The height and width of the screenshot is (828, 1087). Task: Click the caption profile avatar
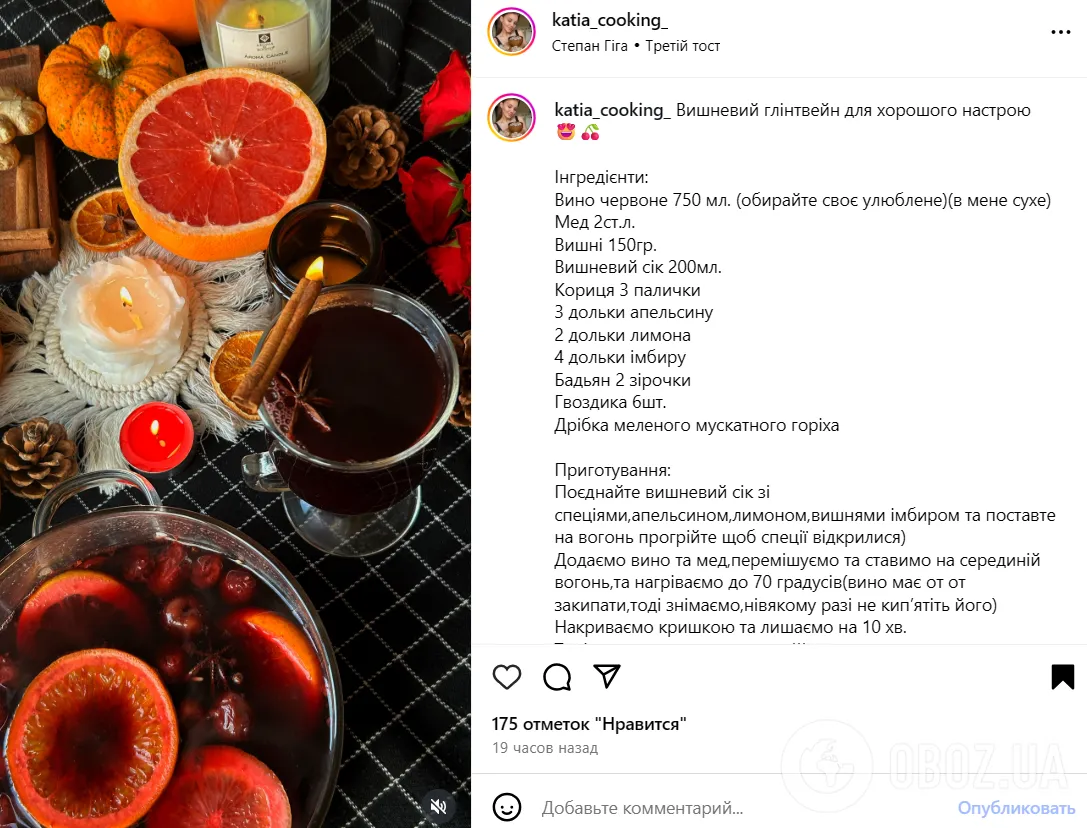click(512, 117)
